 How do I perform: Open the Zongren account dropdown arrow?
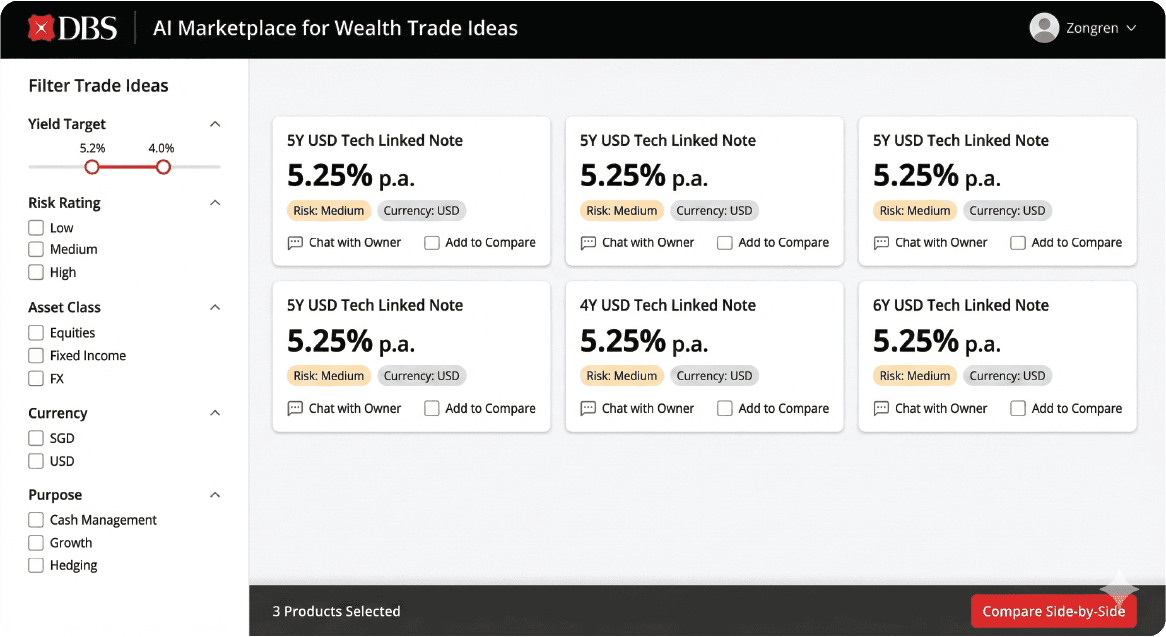click(1131, 28)
